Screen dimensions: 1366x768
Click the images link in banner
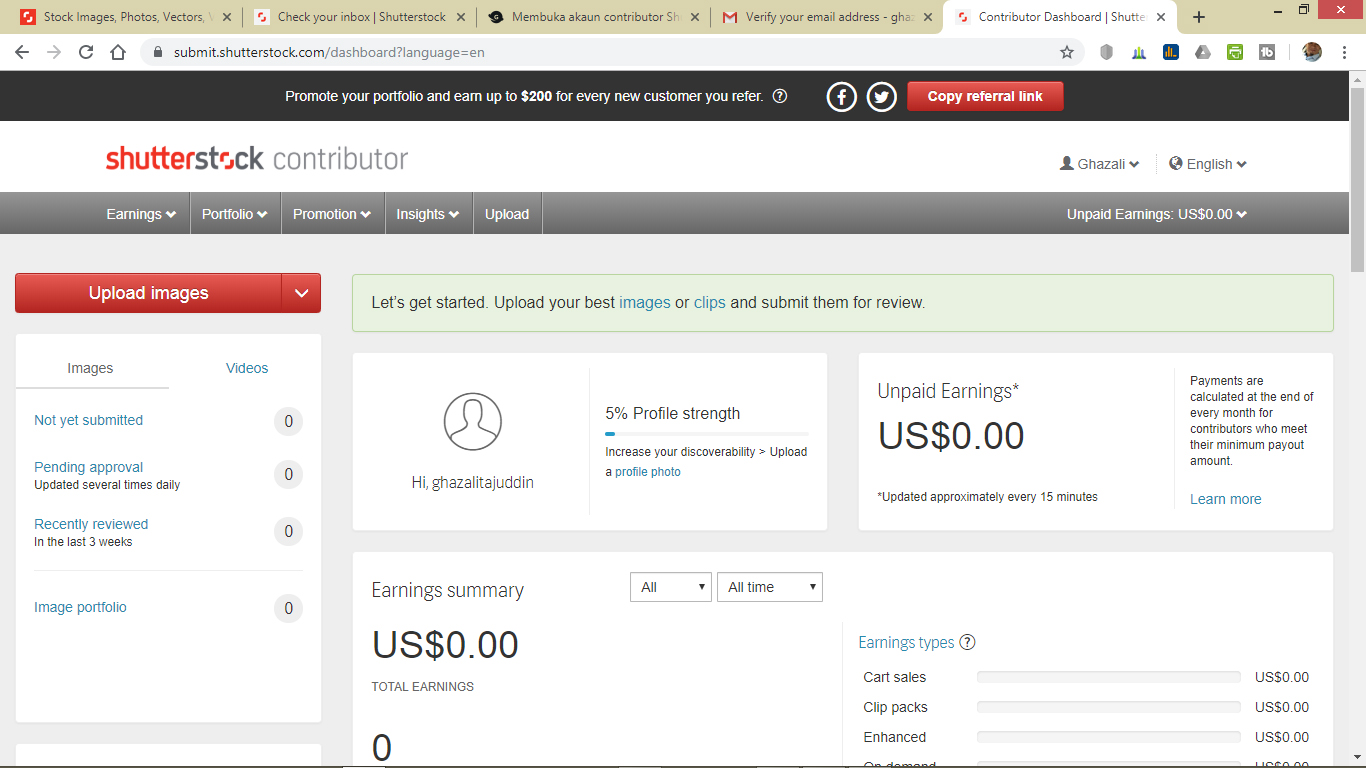pyautogui.click(x=645, y=302)
